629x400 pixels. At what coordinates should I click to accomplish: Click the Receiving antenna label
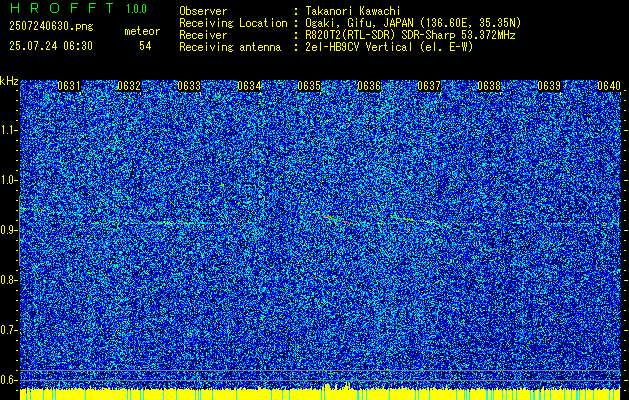pos(230,47)
